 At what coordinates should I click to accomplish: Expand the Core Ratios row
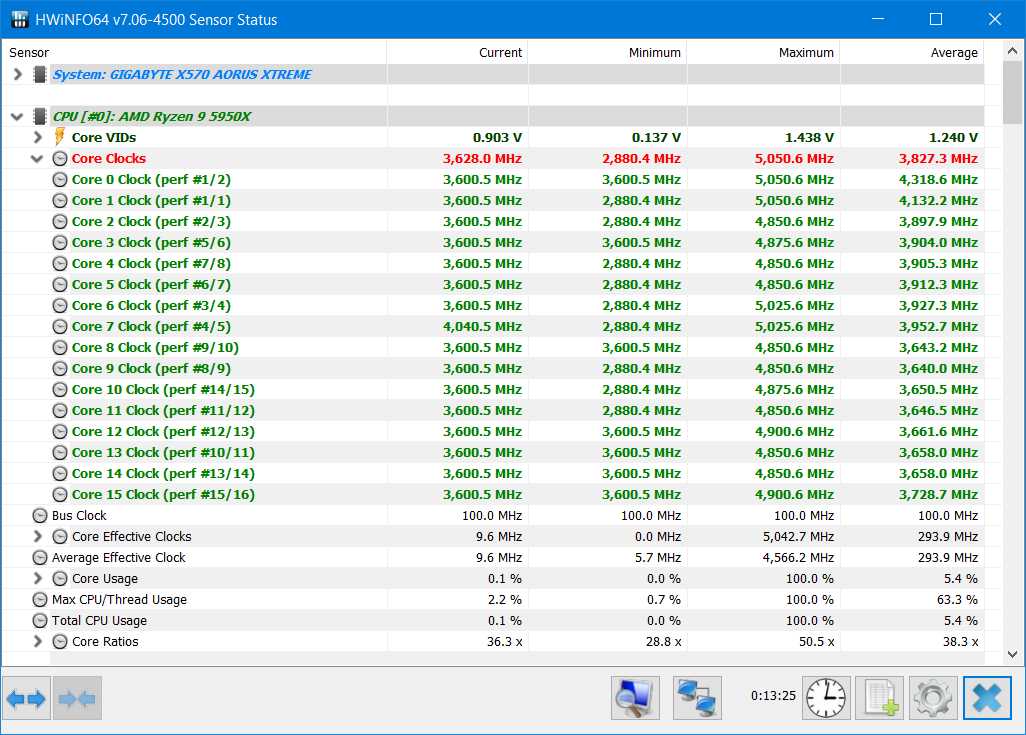coord(38,641)
